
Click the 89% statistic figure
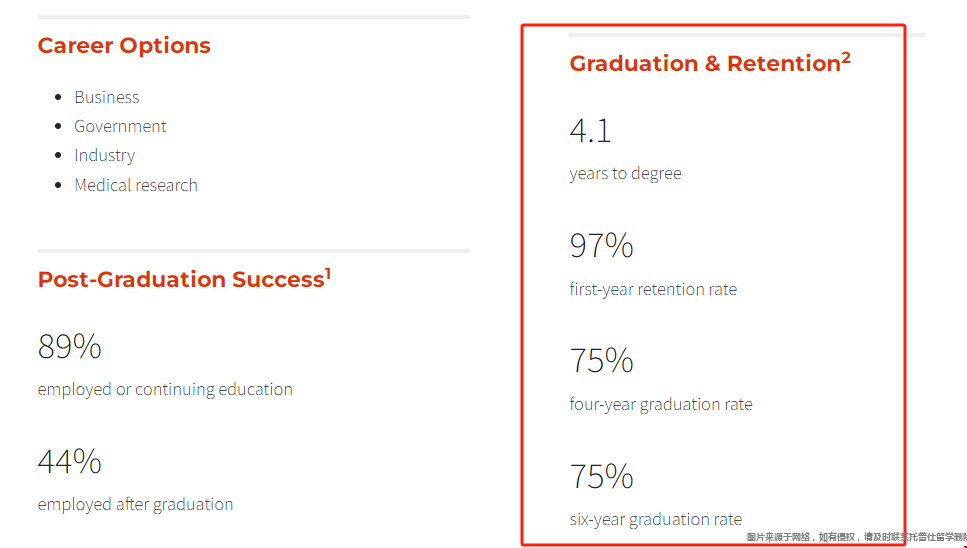click(70, 346)
